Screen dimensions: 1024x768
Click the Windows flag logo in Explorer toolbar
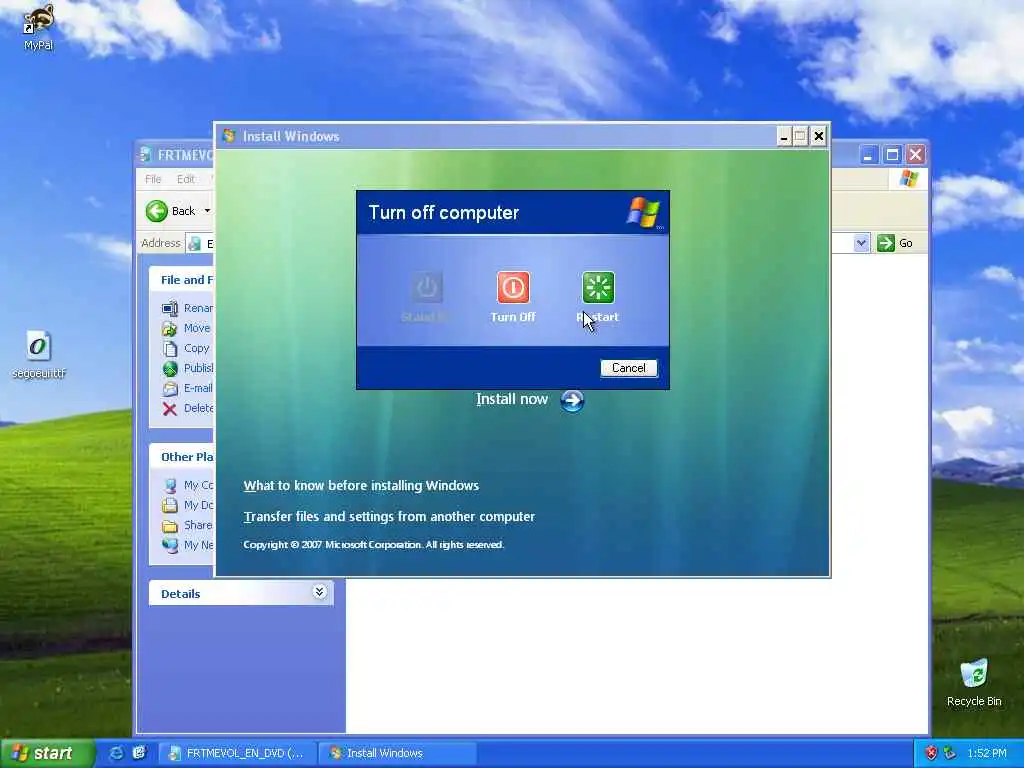(908, 178)
